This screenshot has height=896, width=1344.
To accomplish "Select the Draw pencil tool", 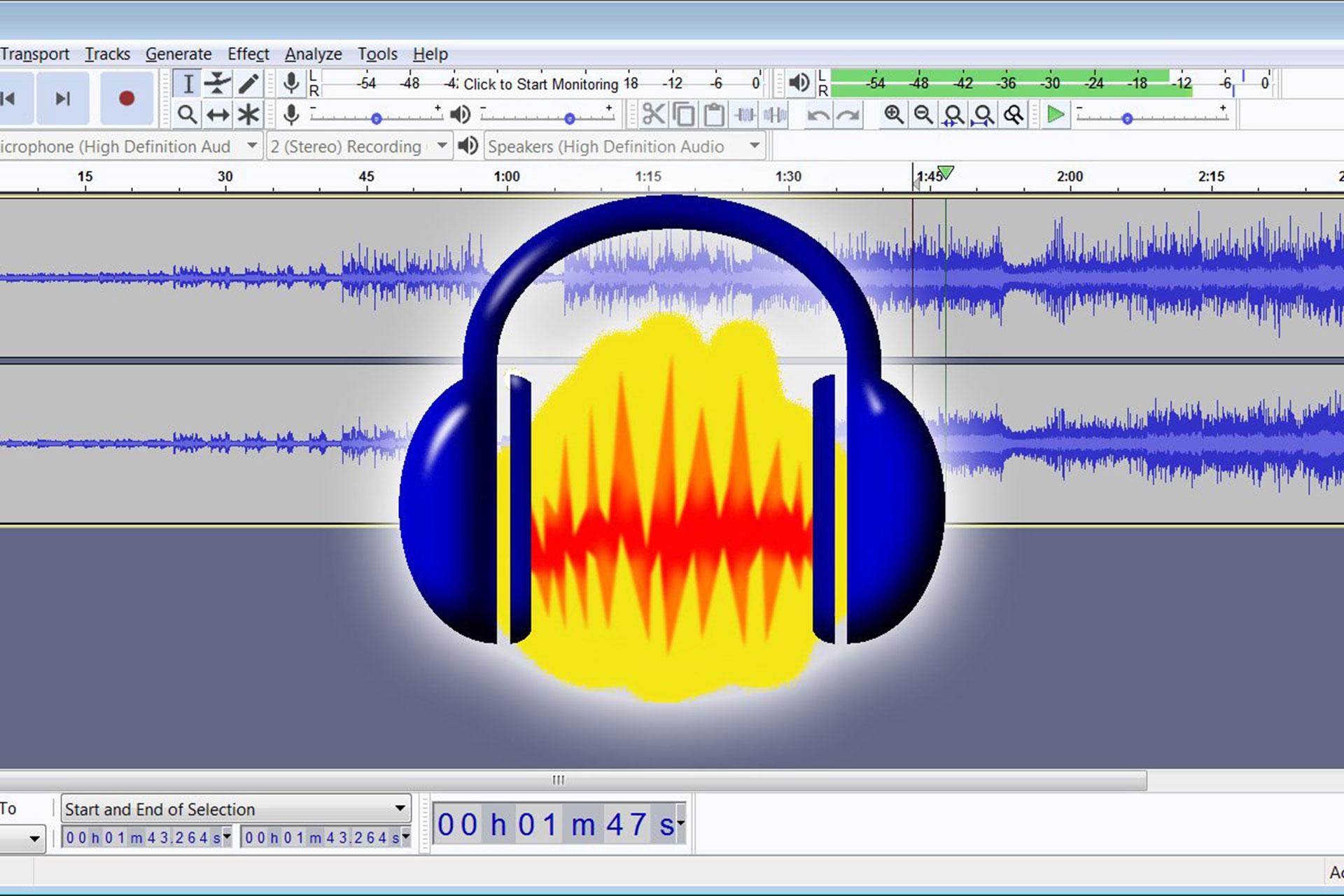I will 248,84.
